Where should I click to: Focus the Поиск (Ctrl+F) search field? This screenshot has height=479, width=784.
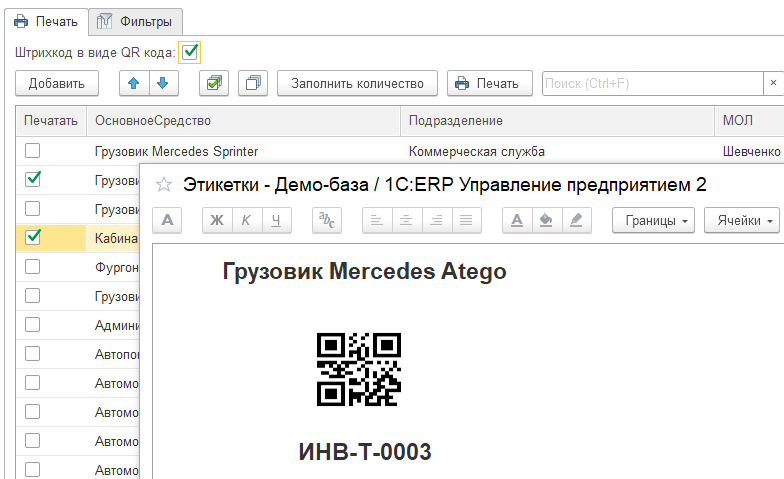pyautogui.click(x=652, y=83)
